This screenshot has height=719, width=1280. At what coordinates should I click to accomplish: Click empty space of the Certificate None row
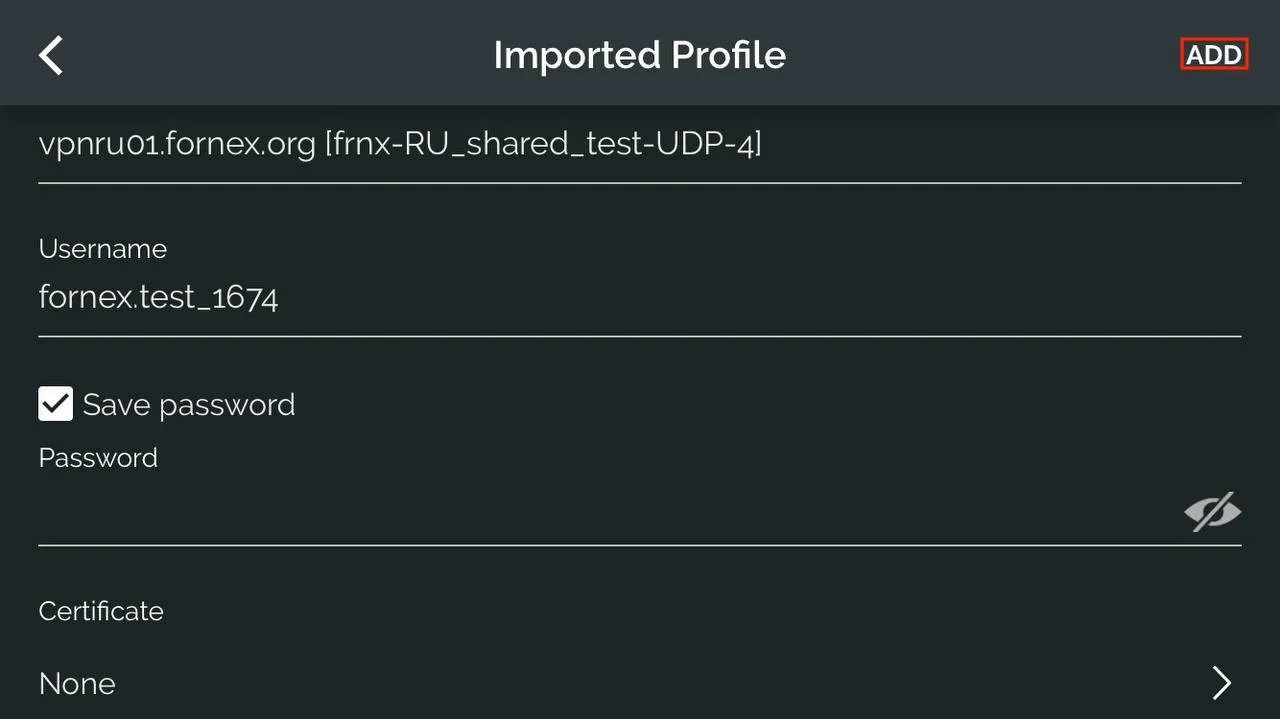660,684
